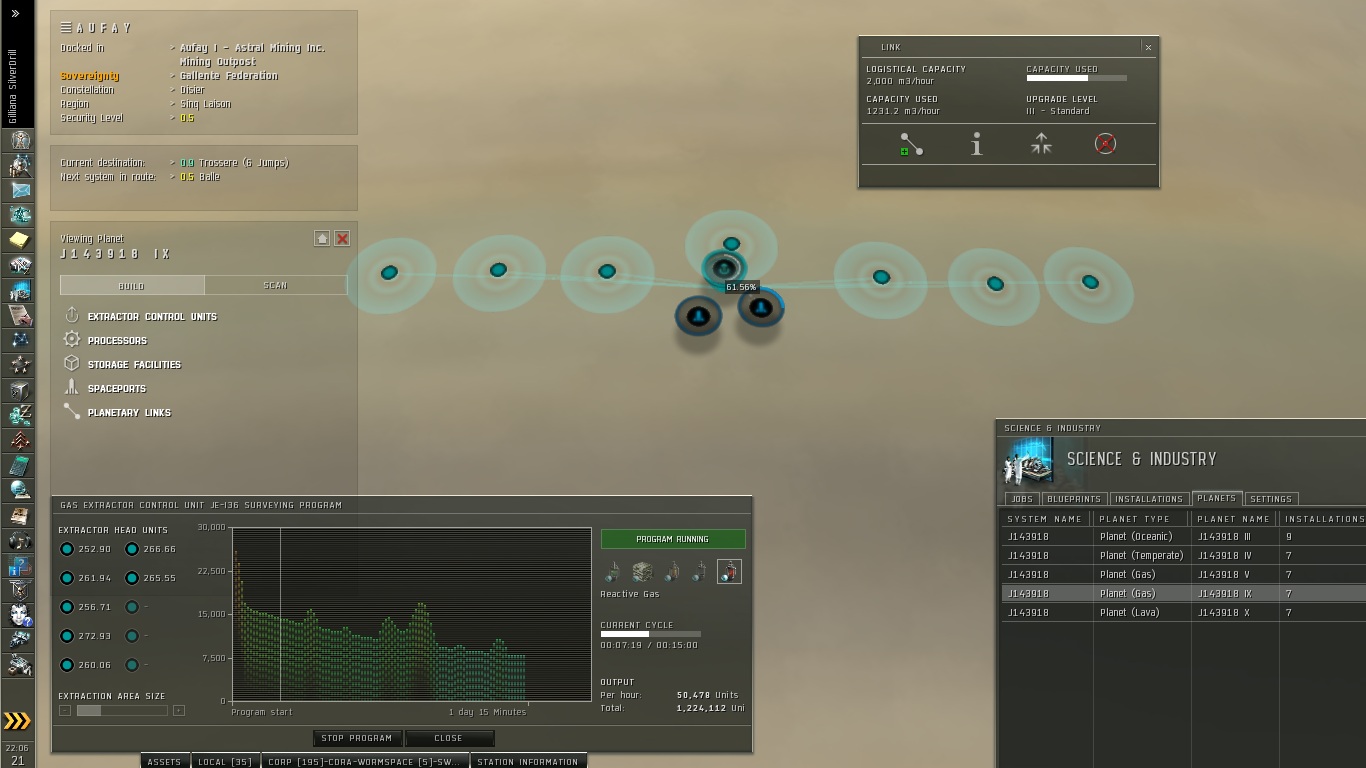This screenshot has height=768, width=1366.
Task: Open the Aufay system menu icon
Action: 66,28
